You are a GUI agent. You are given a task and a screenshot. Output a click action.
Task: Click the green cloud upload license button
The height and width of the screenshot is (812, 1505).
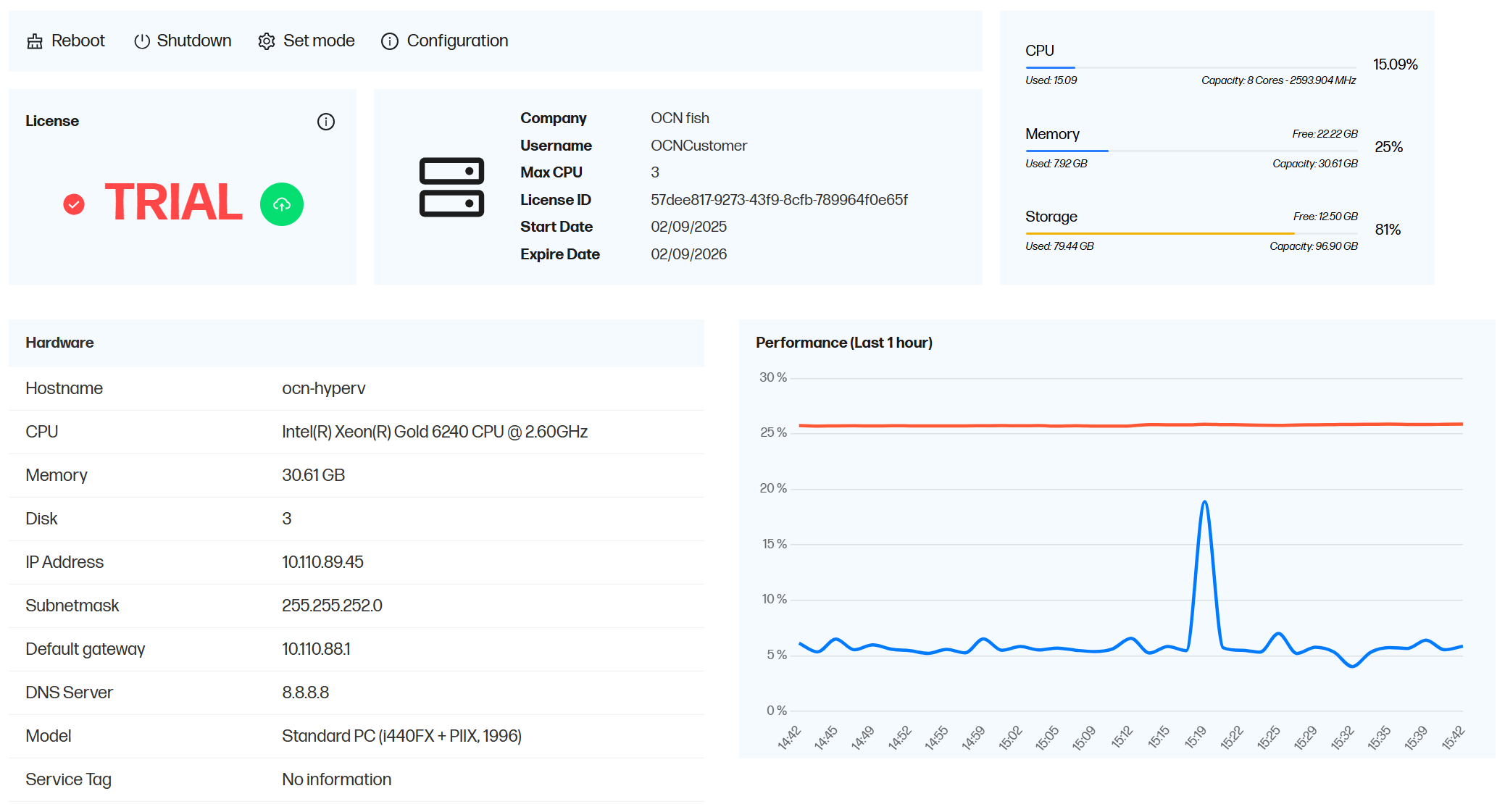coord(282,204)
